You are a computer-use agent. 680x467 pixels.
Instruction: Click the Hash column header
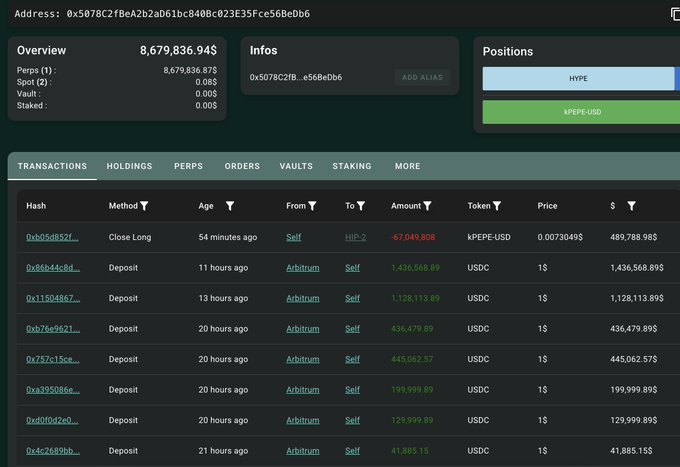(36, 206)
